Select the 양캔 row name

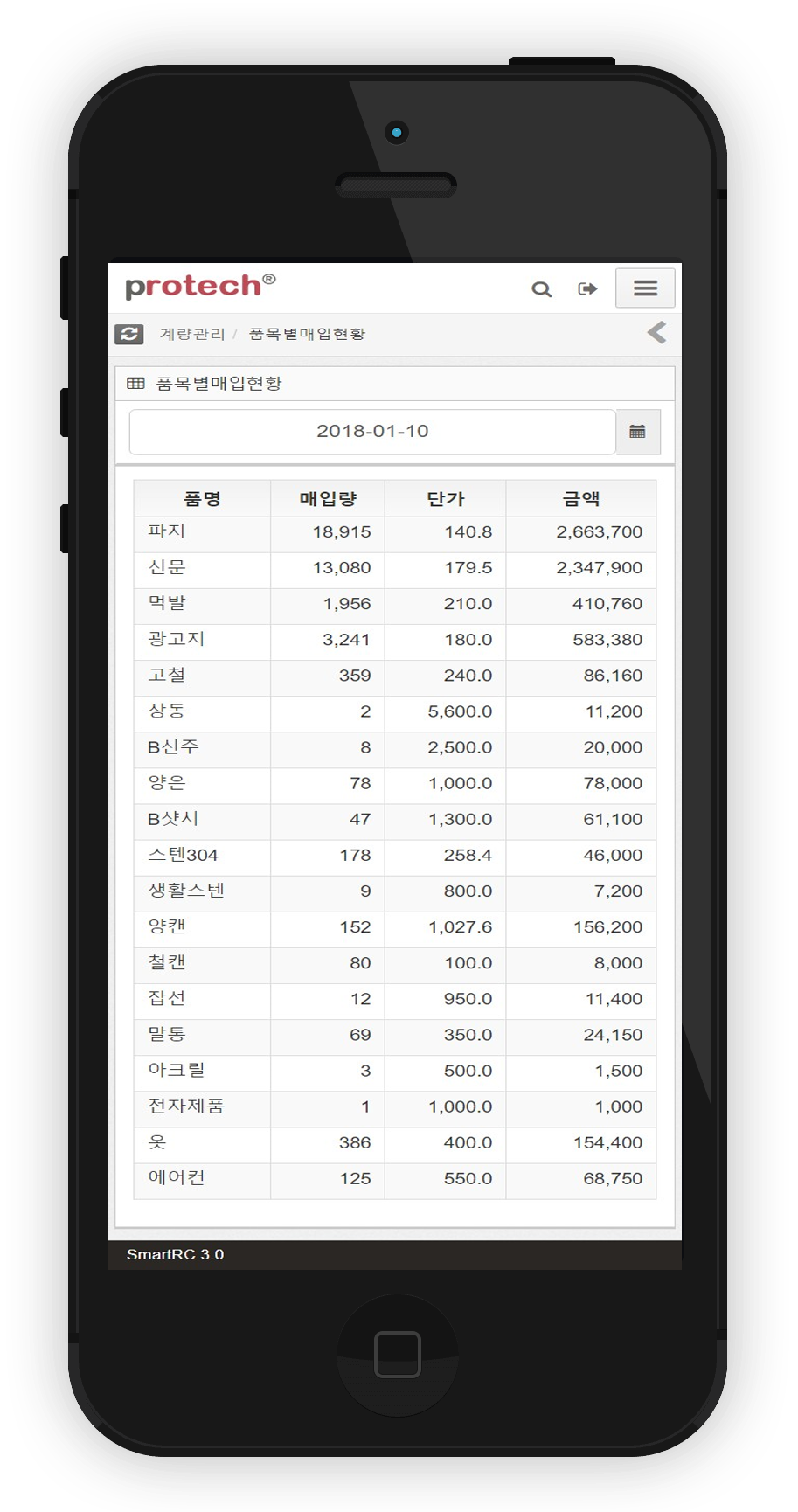166,926
